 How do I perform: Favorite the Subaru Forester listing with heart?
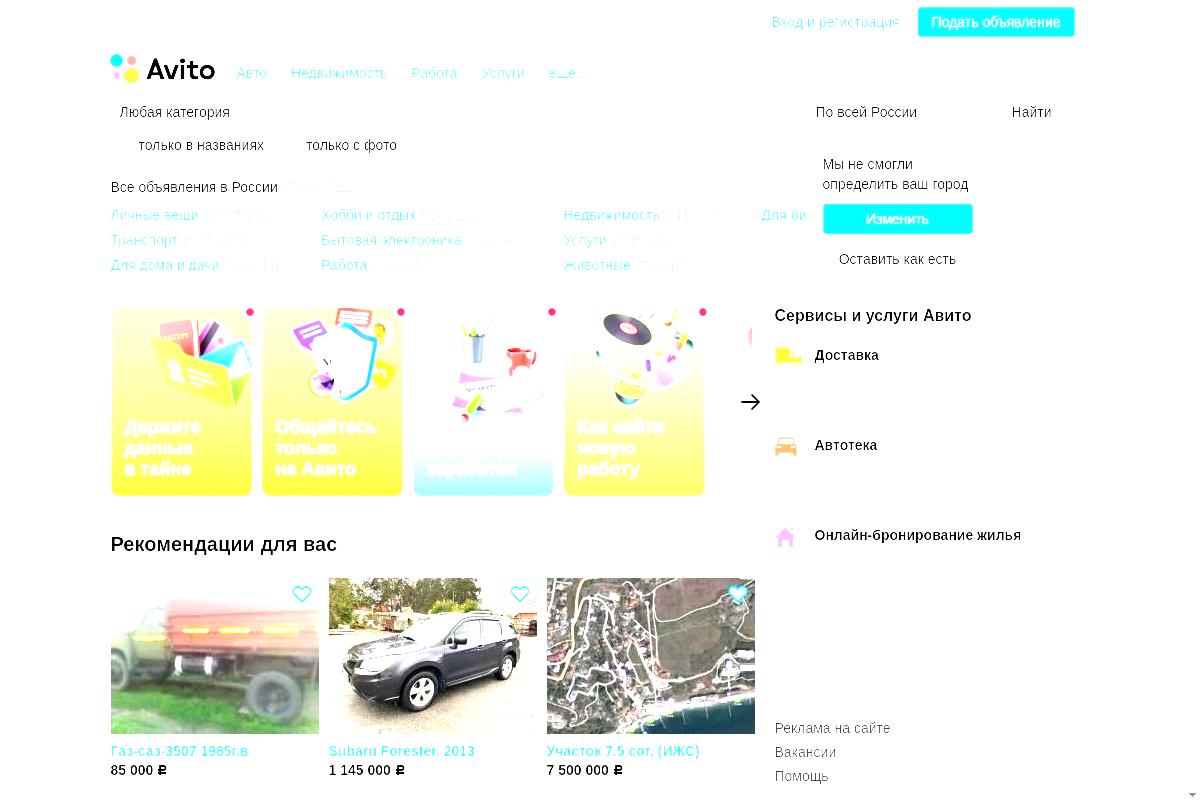click(x=520, y=594)
